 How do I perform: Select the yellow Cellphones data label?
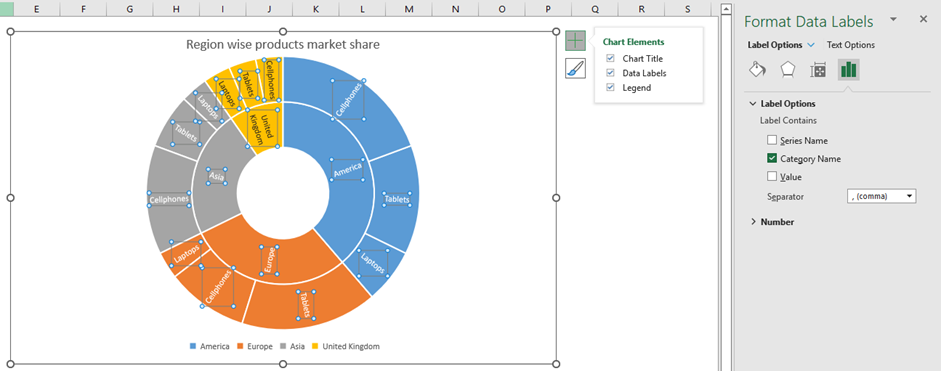pos(271,80)
